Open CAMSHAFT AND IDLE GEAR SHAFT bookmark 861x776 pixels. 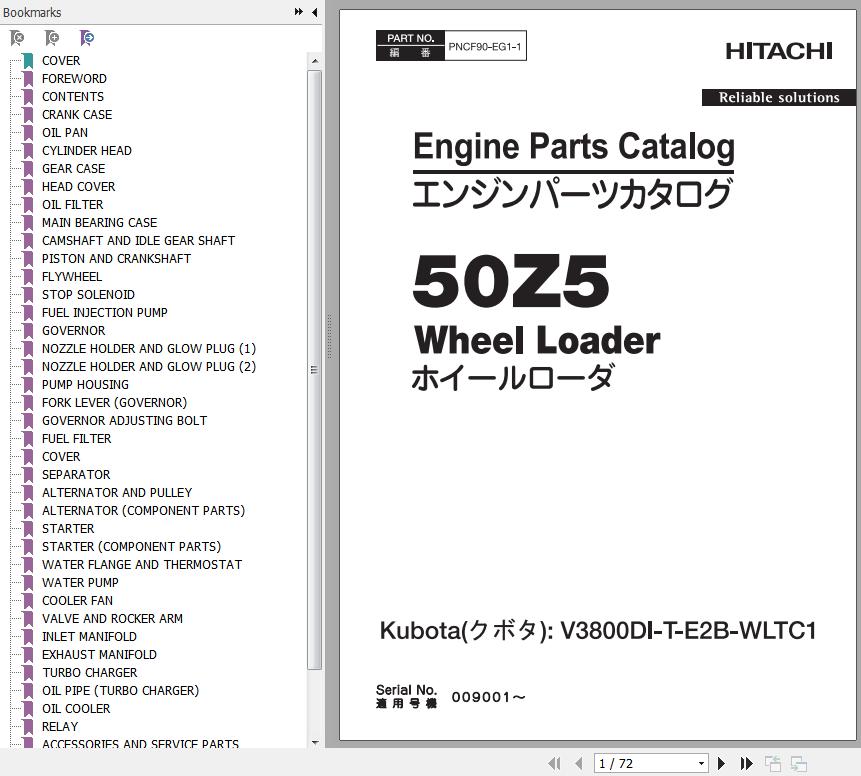(x=138, y=241)
